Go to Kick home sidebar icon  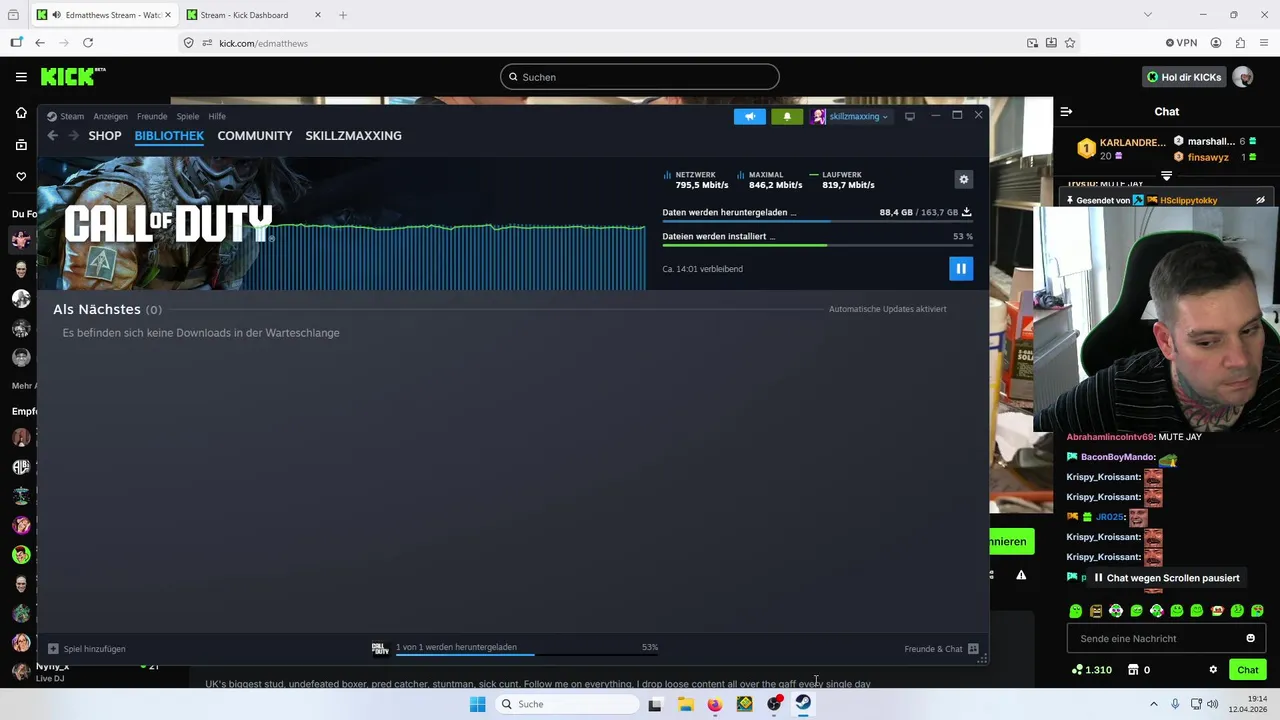point(21,113)
